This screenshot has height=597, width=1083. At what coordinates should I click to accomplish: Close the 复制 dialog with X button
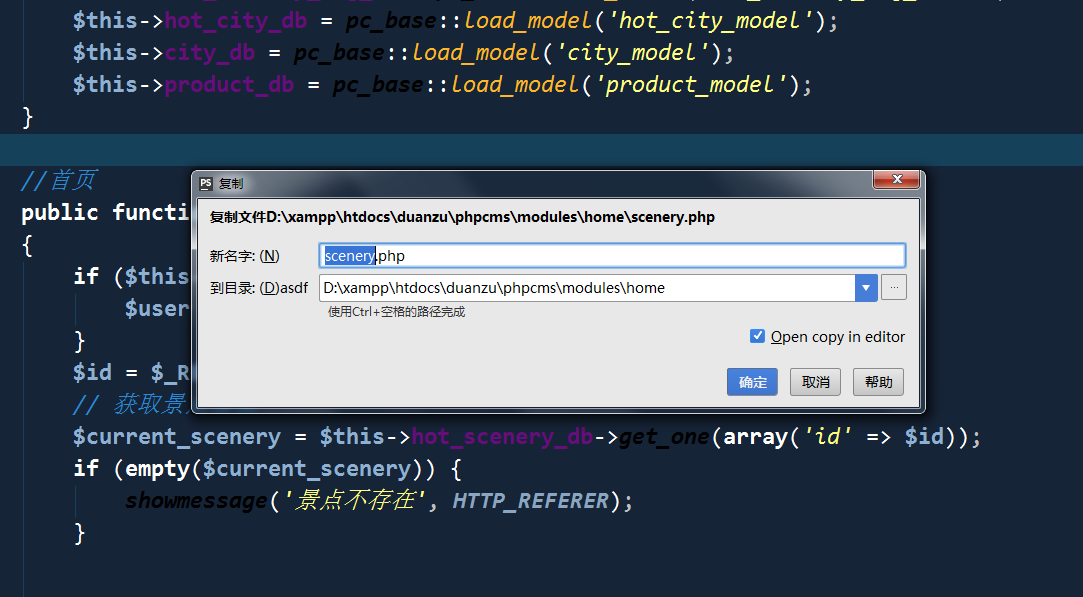897,179
